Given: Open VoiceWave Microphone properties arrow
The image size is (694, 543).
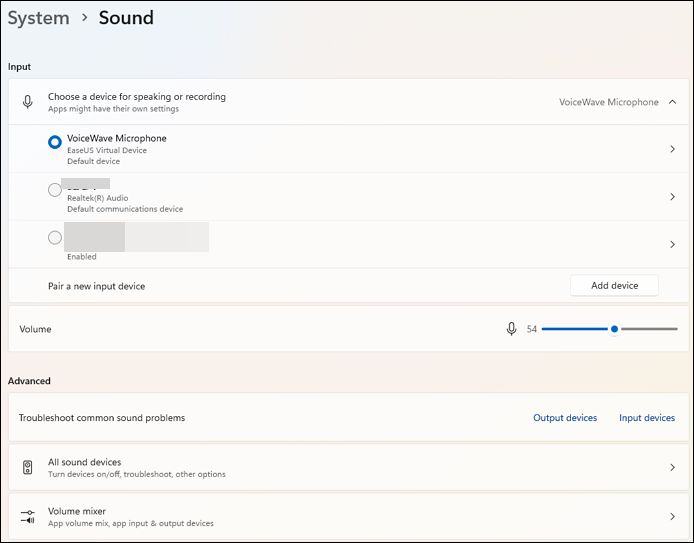Looking at the screenshot, I should point(672,149).
